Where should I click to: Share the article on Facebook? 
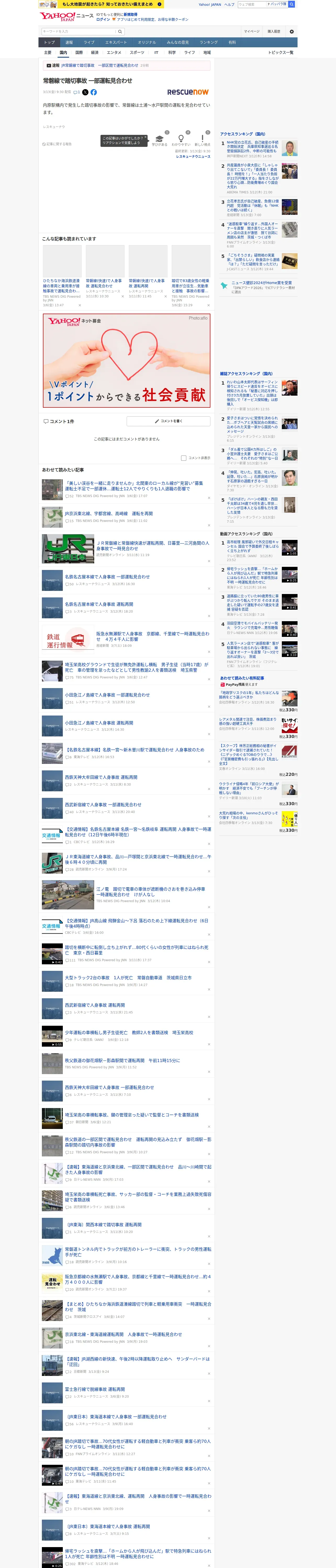[93, 93]
